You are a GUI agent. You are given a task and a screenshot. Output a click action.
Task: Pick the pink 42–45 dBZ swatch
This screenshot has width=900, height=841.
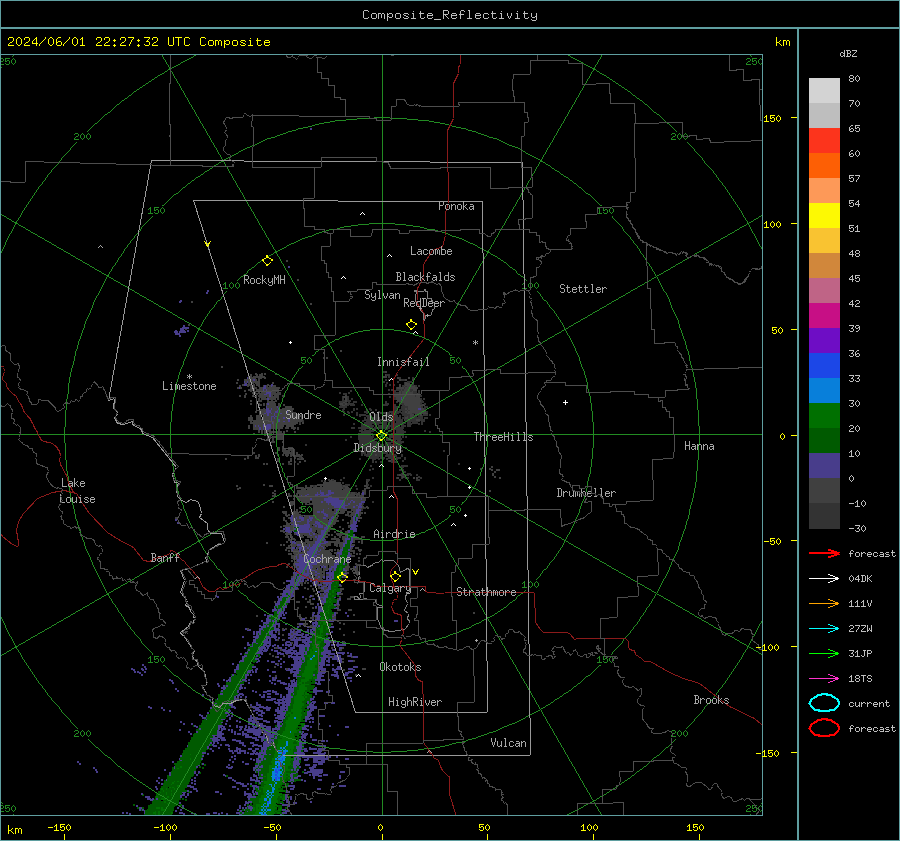point(824,291)
